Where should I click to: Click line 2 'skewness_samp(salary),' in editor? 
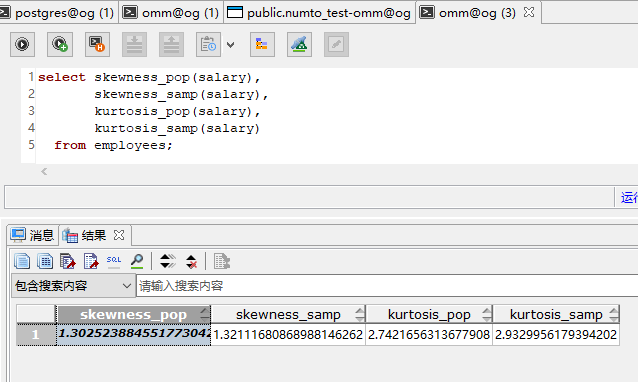click(181, 94)
